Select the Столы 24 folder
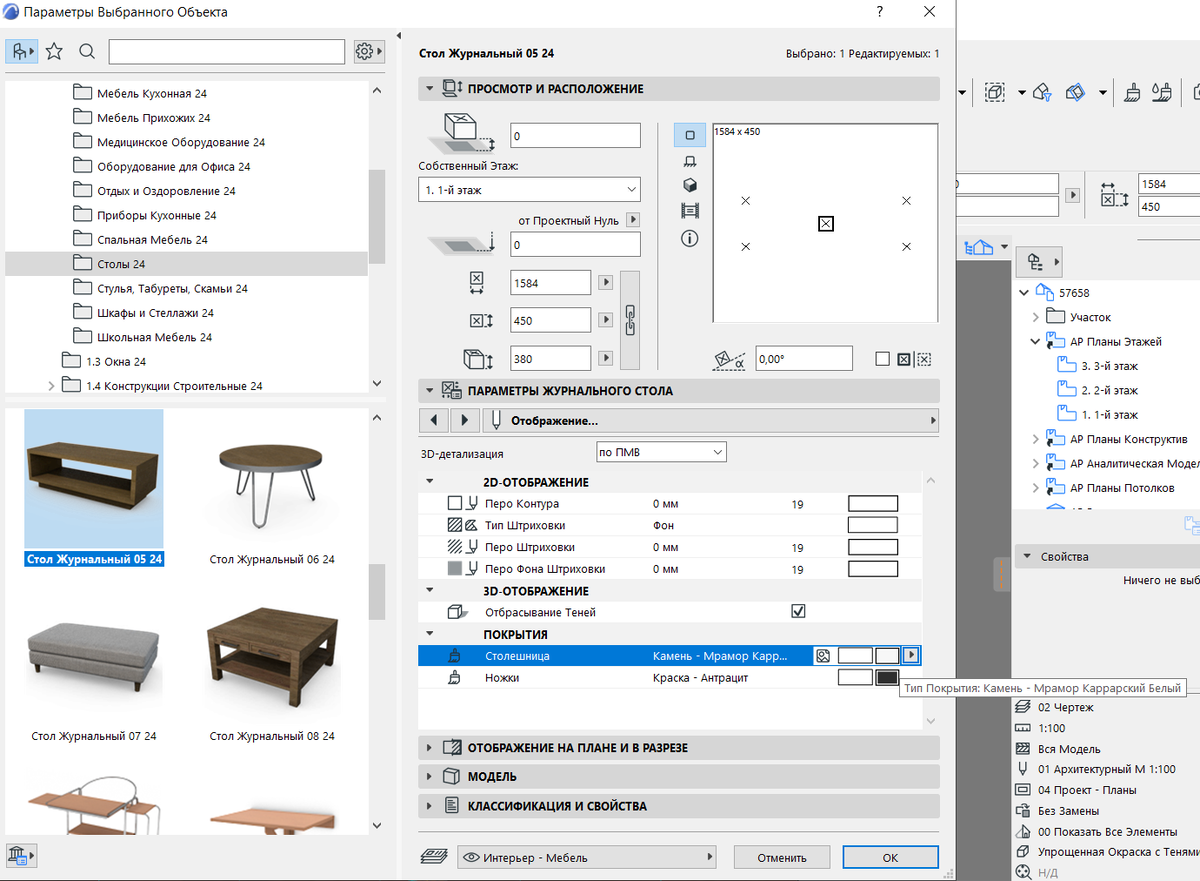 pos(120,264)
